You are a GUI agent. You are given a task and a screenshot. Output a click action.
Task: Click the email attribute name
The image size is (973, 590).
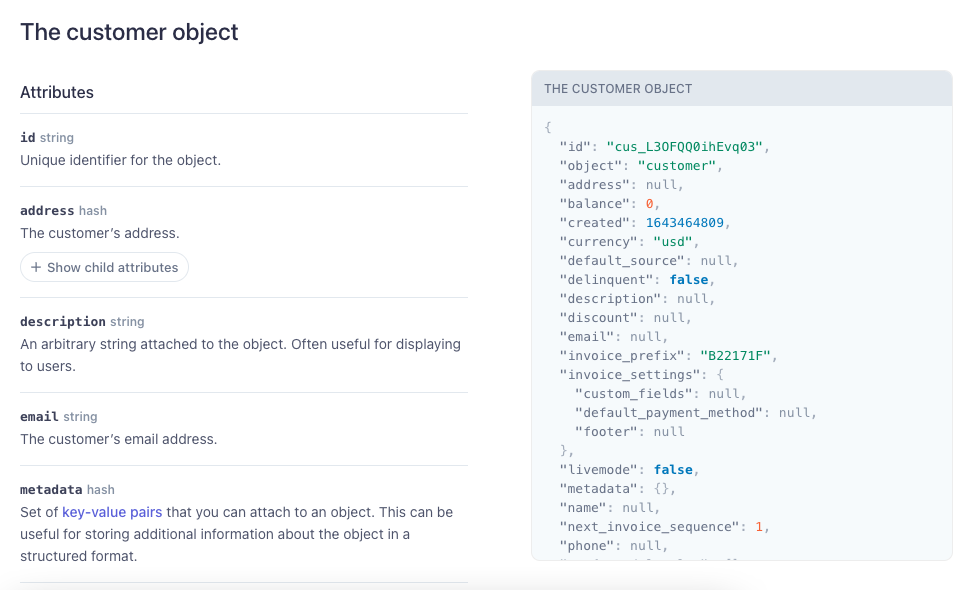39,417
